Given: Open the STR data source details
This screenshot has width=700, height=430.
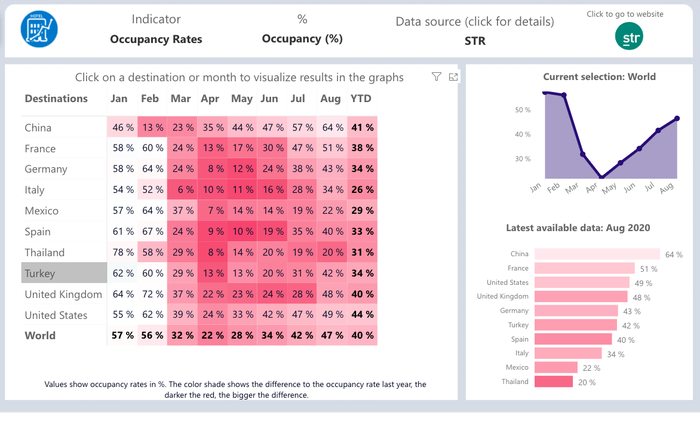Looking at the screenshot, I should pyautogui.click(x=475, y=41).
